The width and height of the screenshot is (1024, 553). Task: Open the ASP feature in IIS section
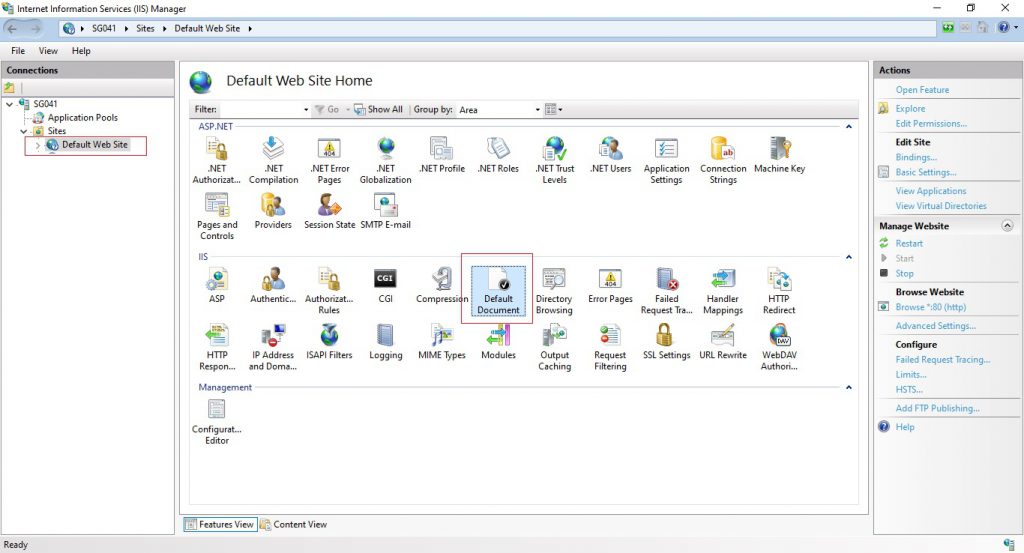(217, 285)
